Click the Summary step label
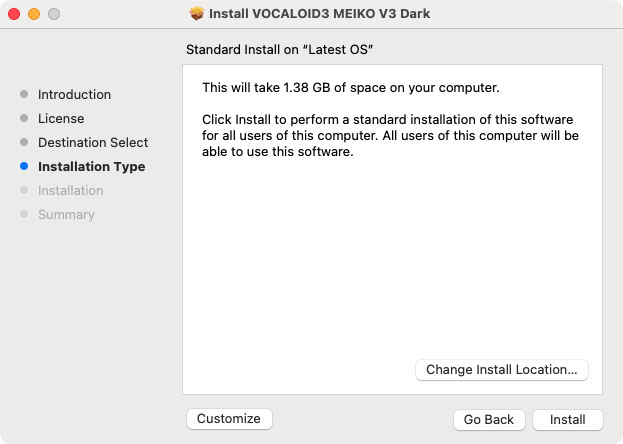Screen dimensions: 623x444 (x=66, y=215)
